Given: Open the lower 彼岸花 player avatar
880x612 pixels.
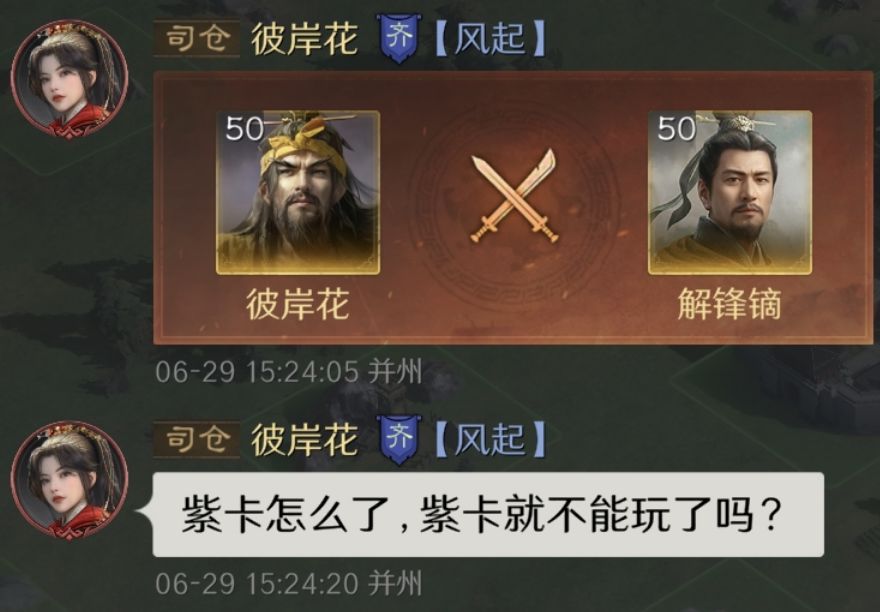Looking at the screenshot, I should pos(70,481).
